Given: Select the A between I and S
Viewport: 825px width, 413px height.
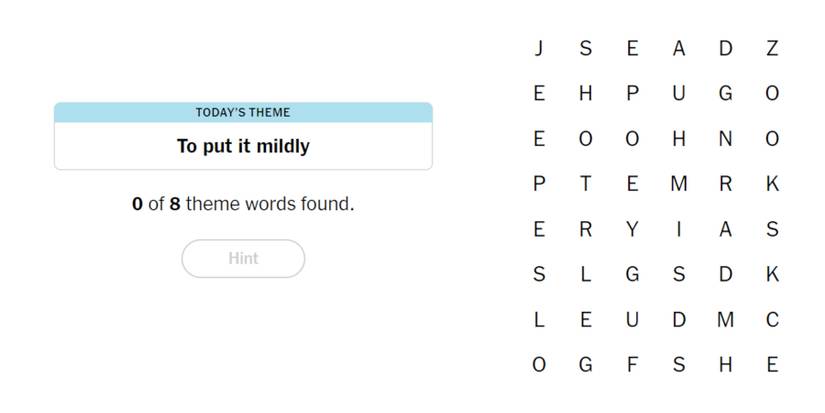Looking at the screenshot, I should pos(725,229).
